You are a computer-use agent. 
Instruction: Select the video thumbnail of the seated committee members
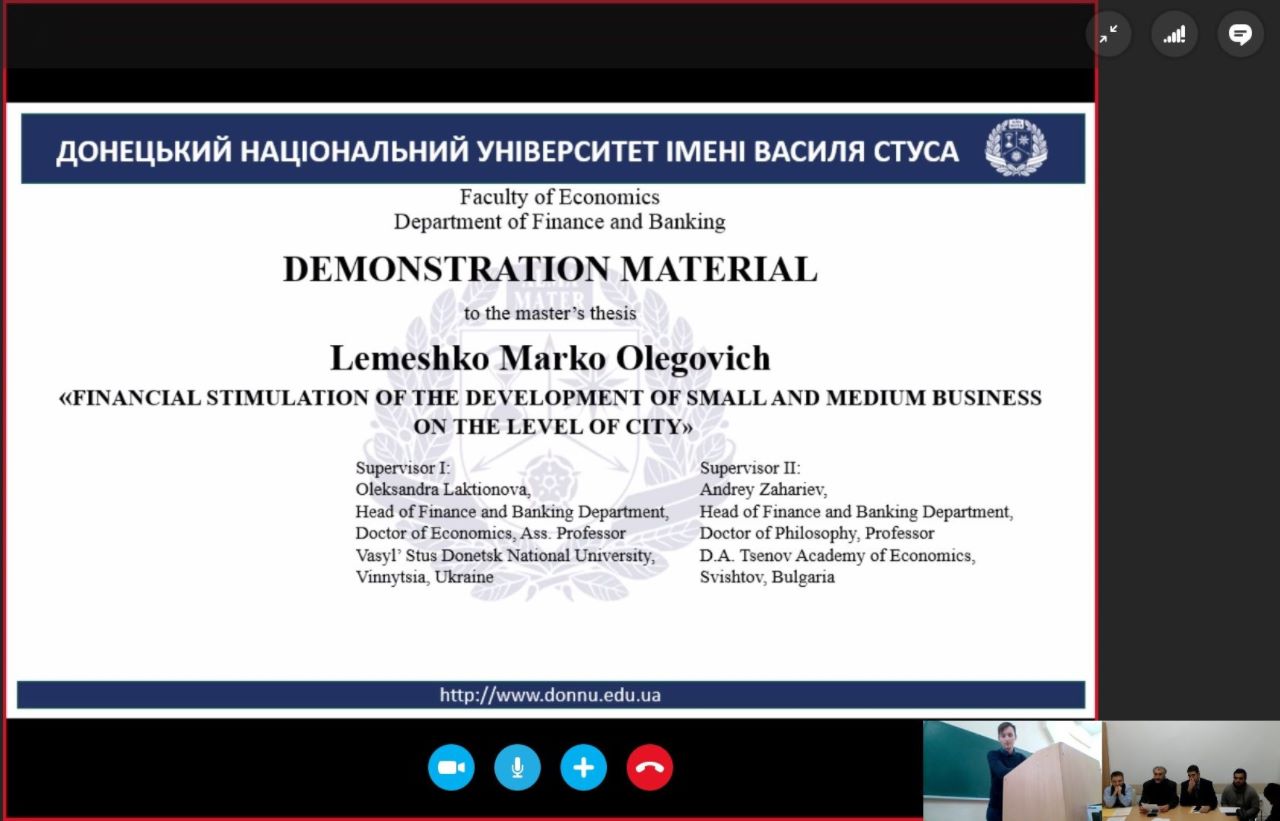pyautogui.click(x=1190, y=771)
